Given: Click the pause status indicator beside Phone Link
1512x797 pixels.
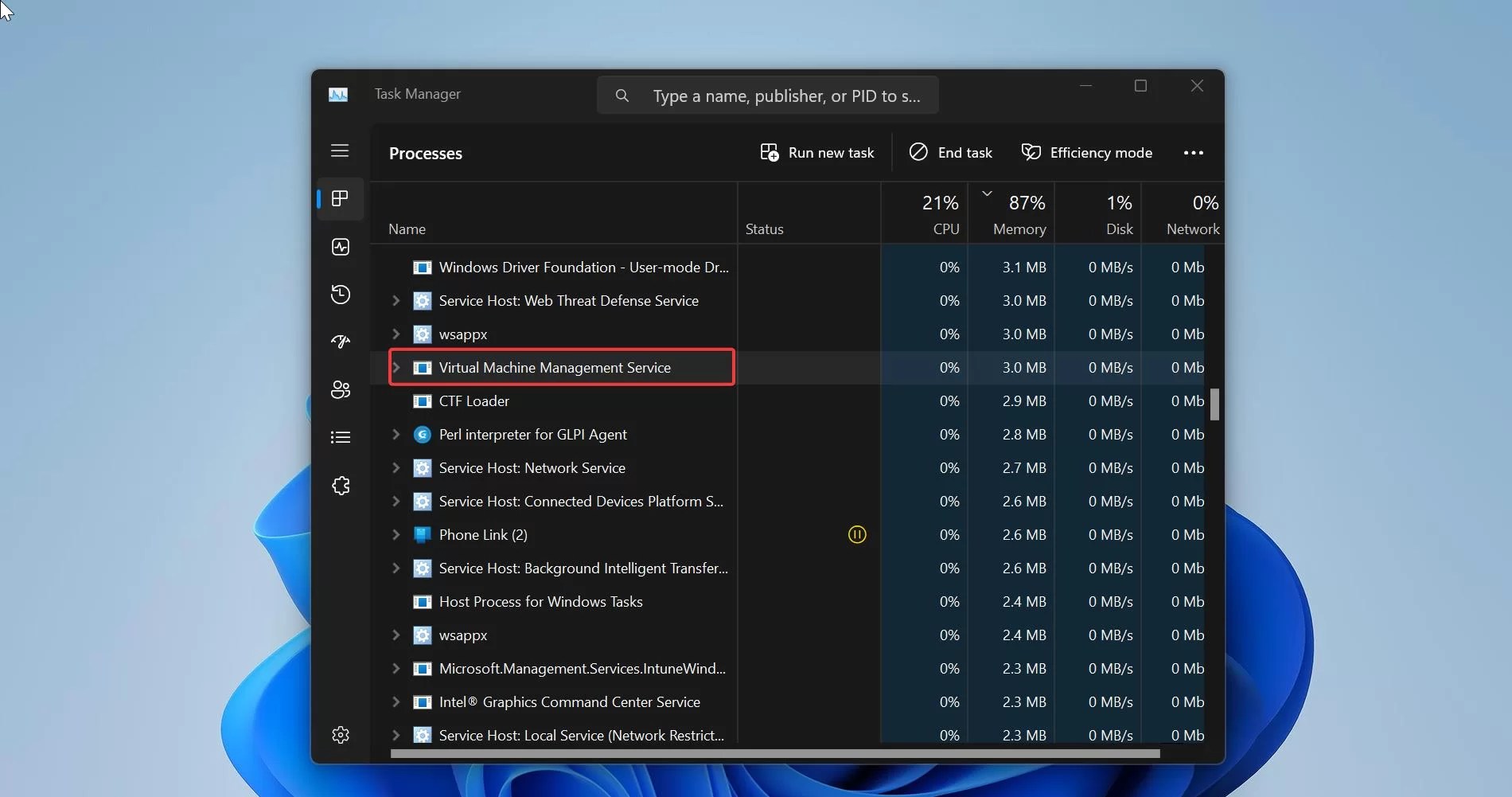Looking at the screenshot, I should 856,534.
